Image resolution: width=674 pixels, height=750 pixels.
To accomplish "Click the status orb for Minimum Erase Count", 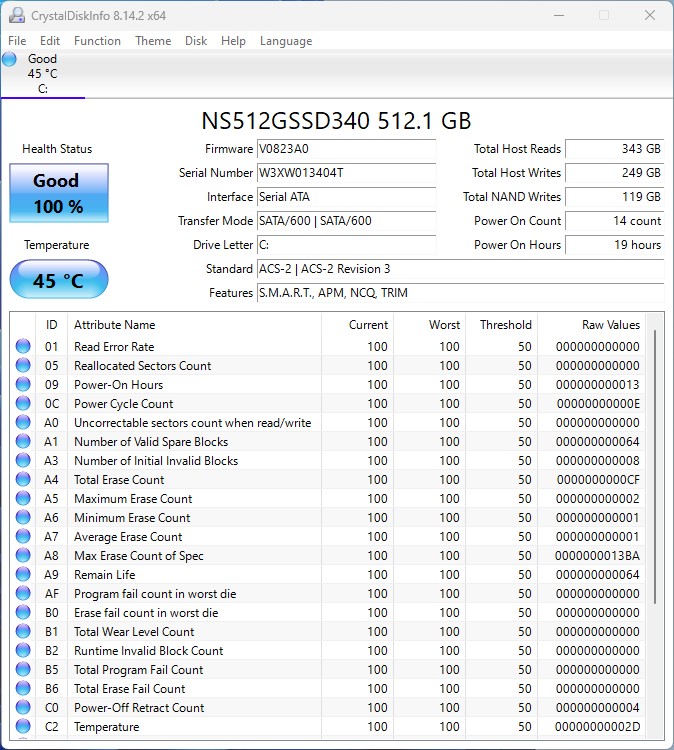I will (x=23, y=518).
